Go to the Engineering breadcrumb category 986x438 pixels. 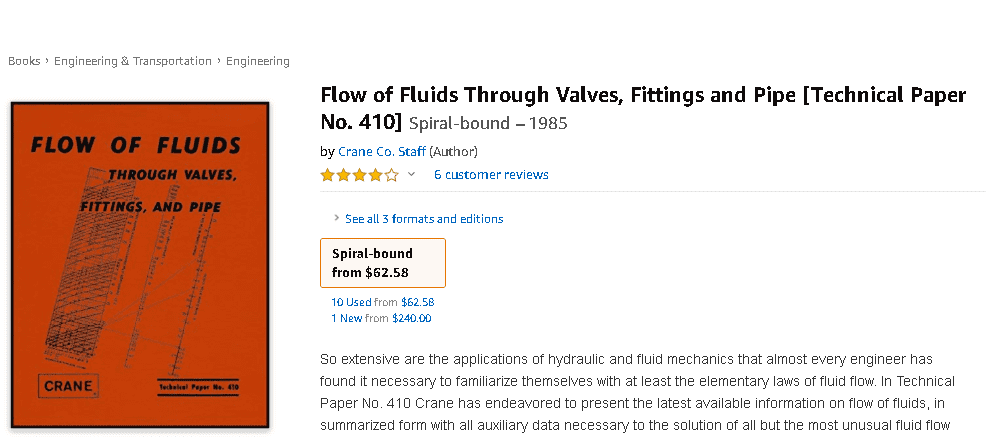pyautogui.click(x=257, y=61)
